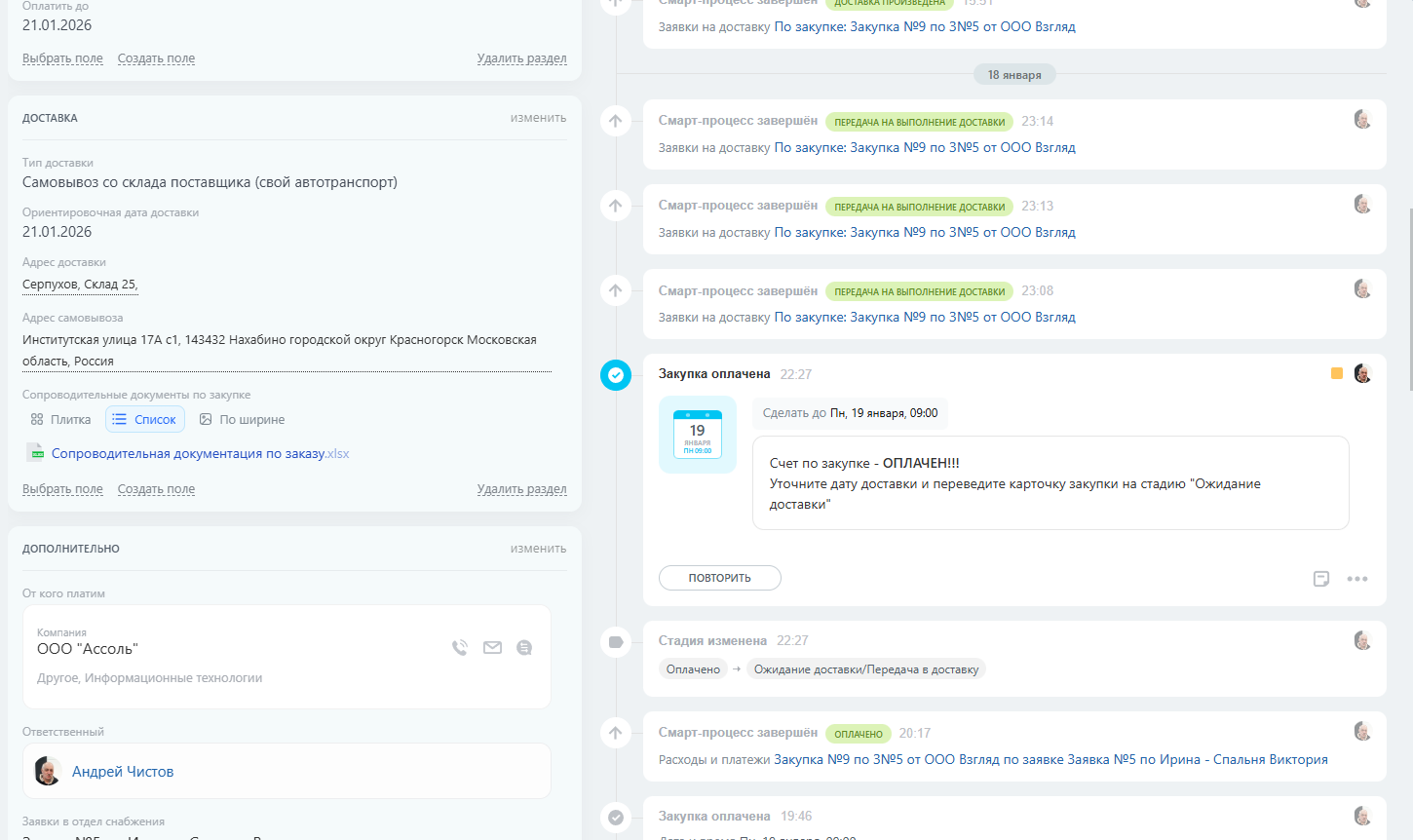This screenshot has height=840, width=1413.
Task: Open chat icon next to ООО "Ассоль"
Action: [x=524, y=648]
